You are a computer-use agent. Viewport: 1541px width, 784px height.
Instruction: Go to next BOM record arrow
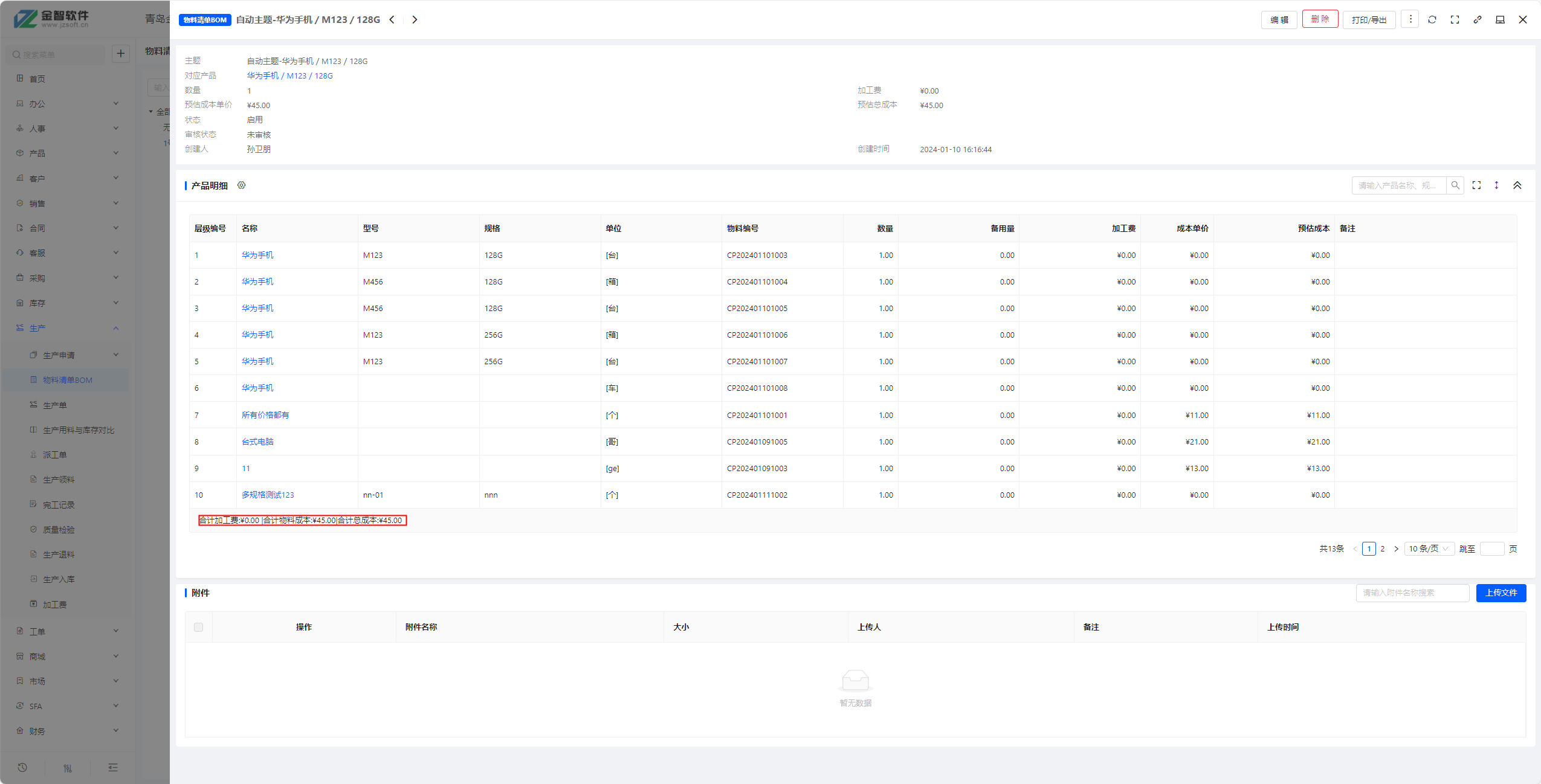tap(415, 19)
